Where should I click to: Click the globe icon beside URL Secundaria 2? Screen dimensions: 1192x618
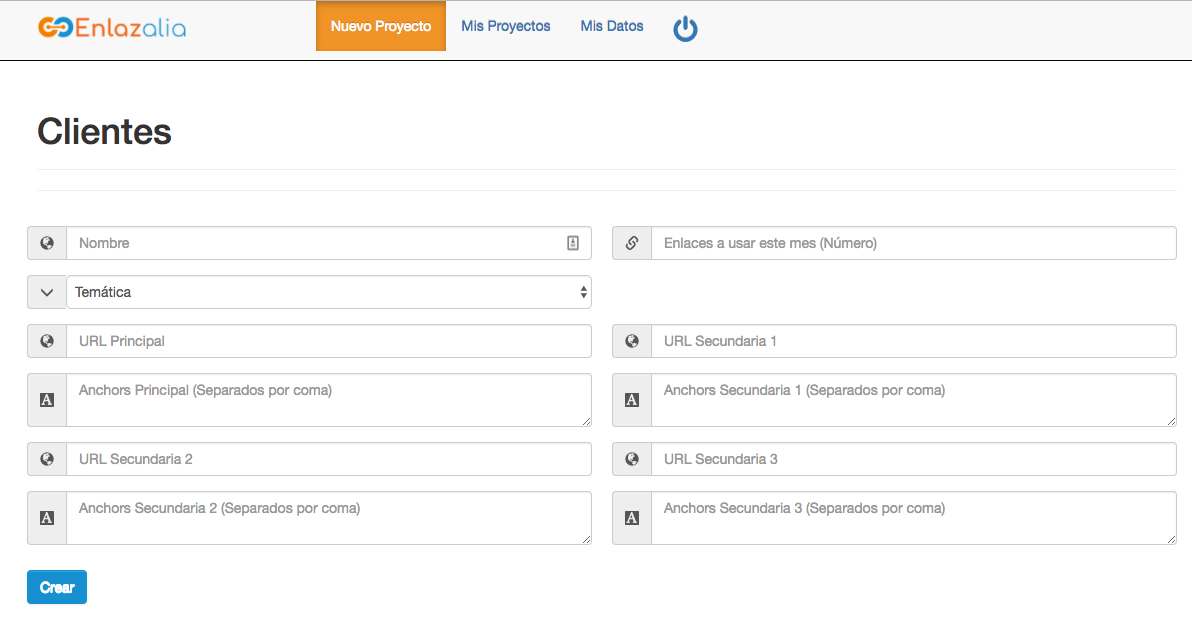(x=47, y=459)
